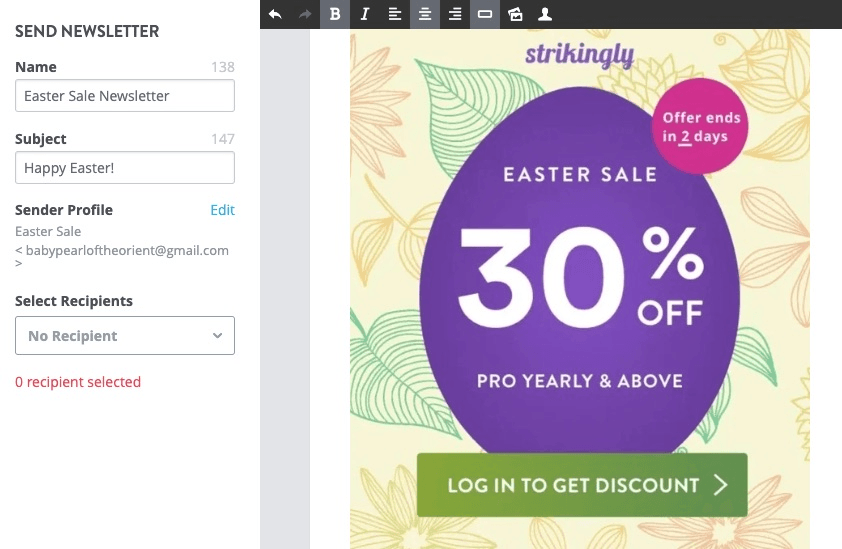Click the pink Offer ends badge

[700, 126]
